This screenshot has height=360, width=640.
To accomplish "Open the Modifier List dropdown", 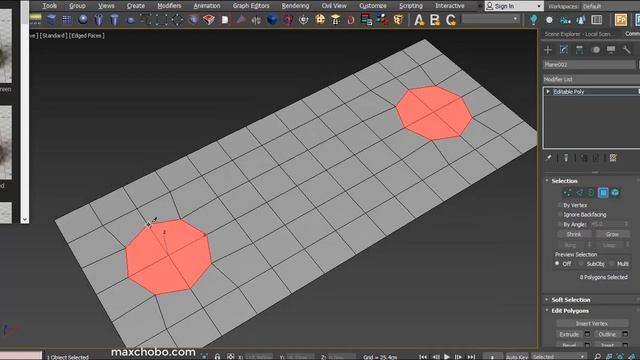I will [x=591, y=79].
